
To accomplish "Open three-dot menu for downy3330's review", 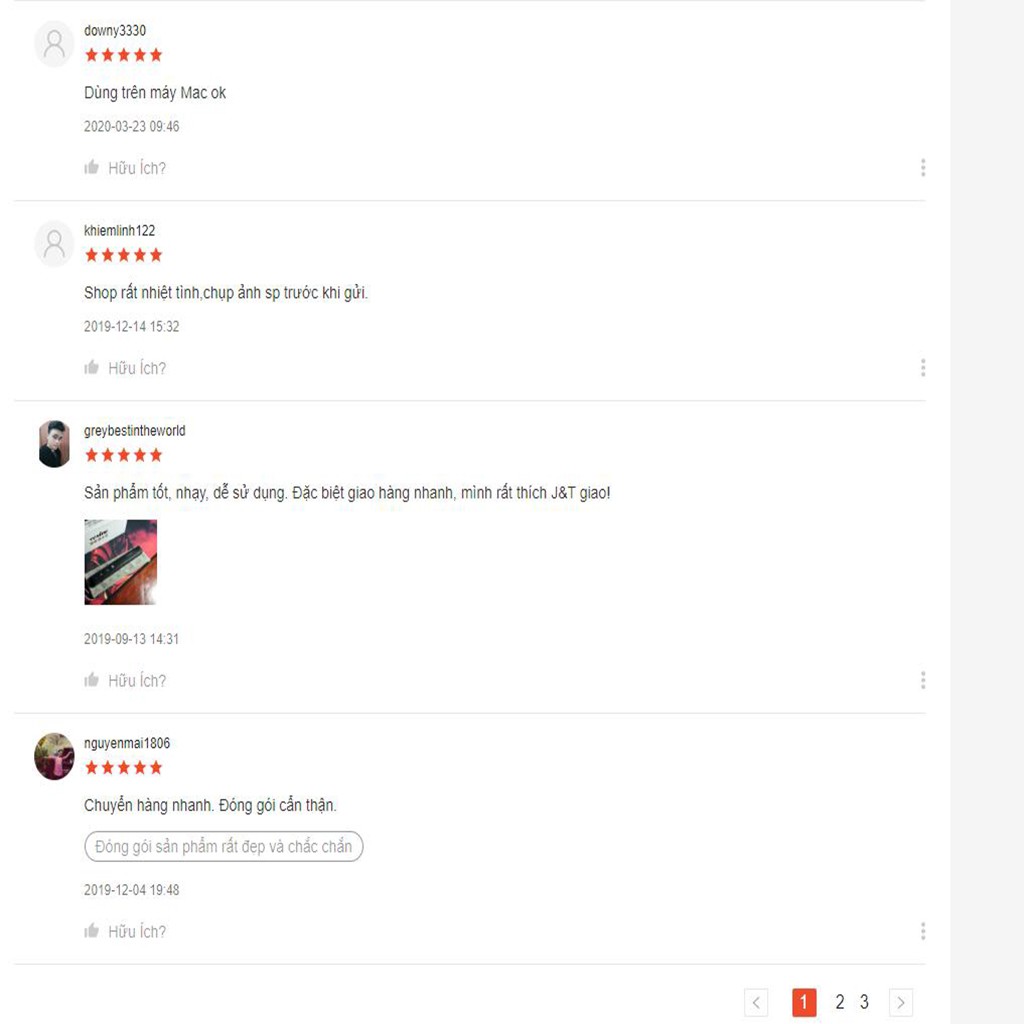I will click(923, 168).
